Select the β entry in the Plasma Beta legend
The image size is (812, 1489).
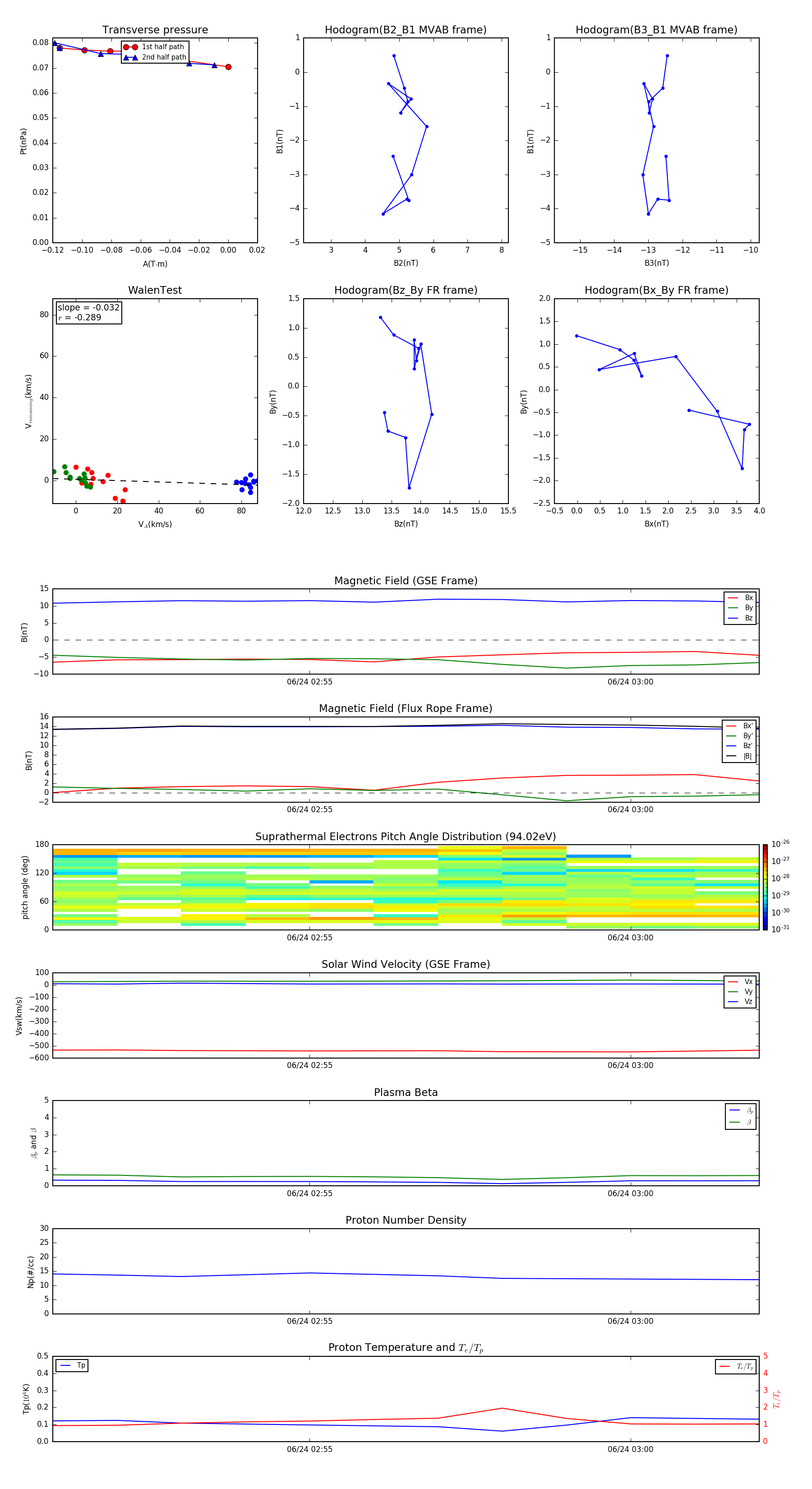741,1122
